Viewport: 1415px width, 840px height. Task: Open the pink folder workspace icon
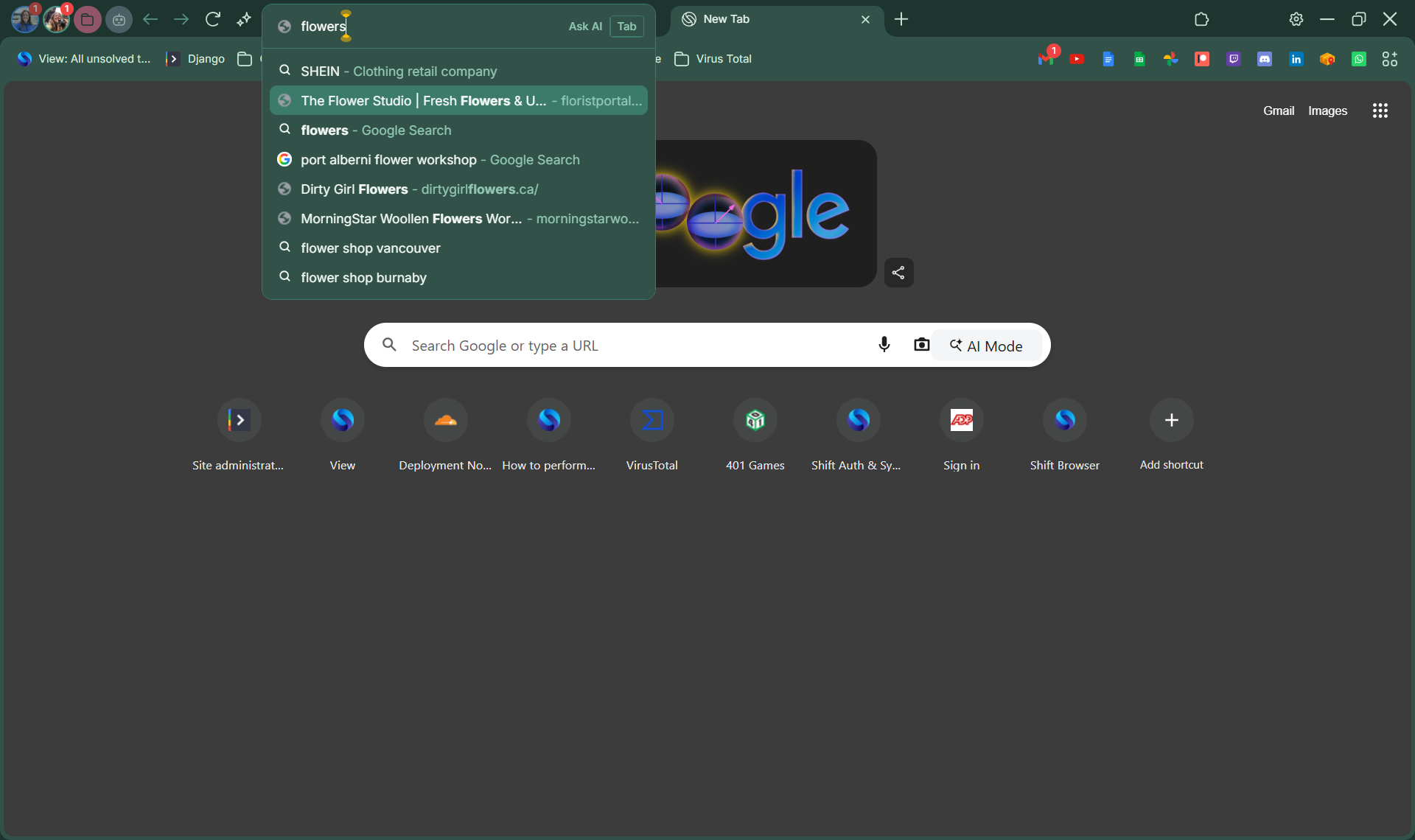point(88,19)
